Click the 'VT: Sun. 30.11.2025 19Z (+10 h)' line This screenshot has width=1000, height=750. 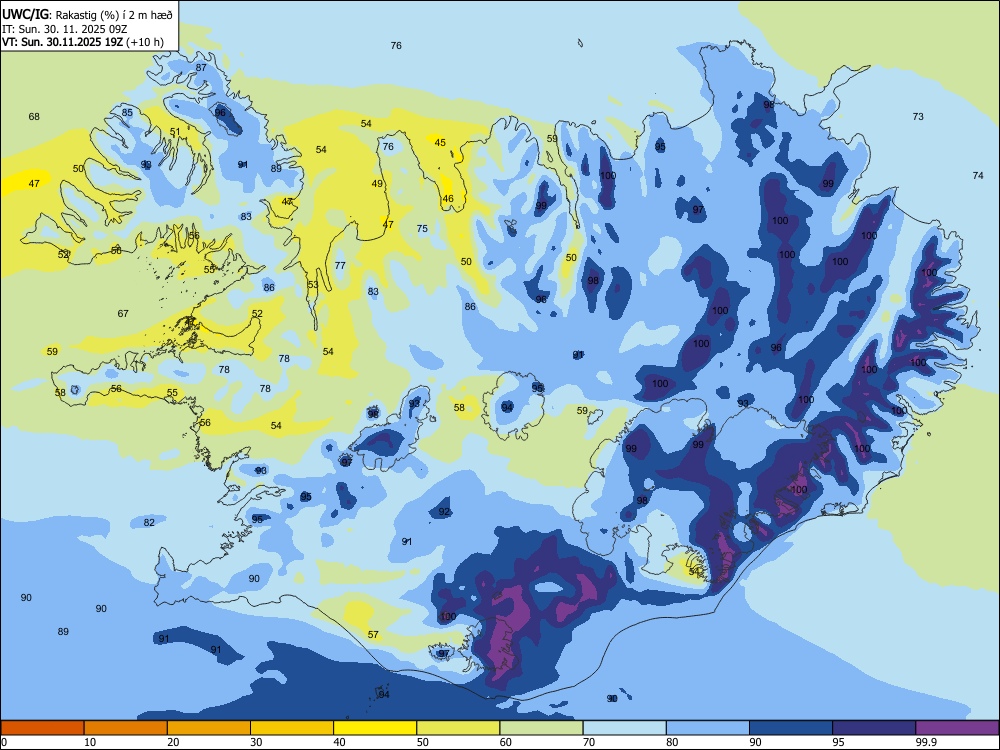(x=83, y=42)
